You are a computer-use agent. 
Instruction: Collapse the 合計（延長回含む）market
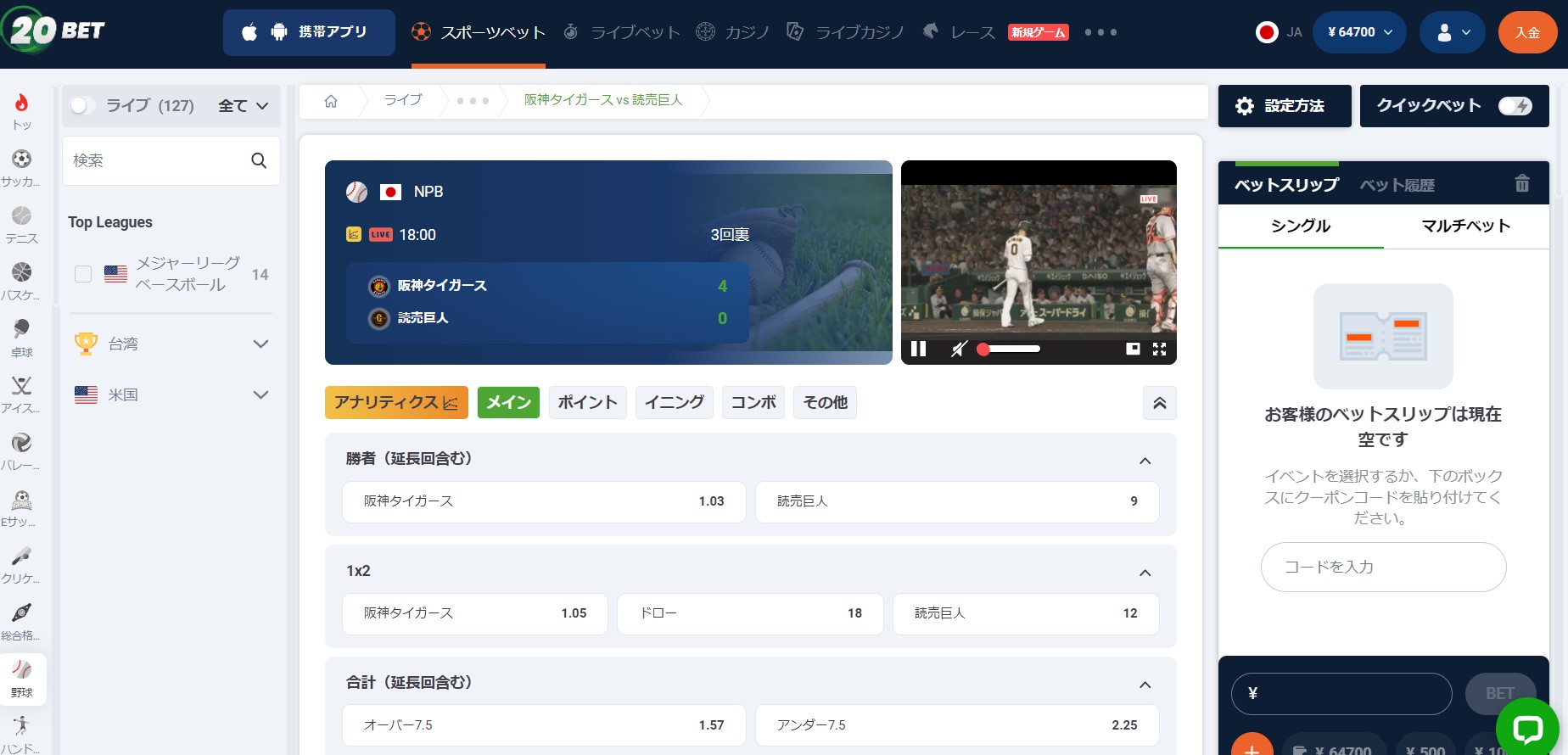click(x=1145, y=685)
